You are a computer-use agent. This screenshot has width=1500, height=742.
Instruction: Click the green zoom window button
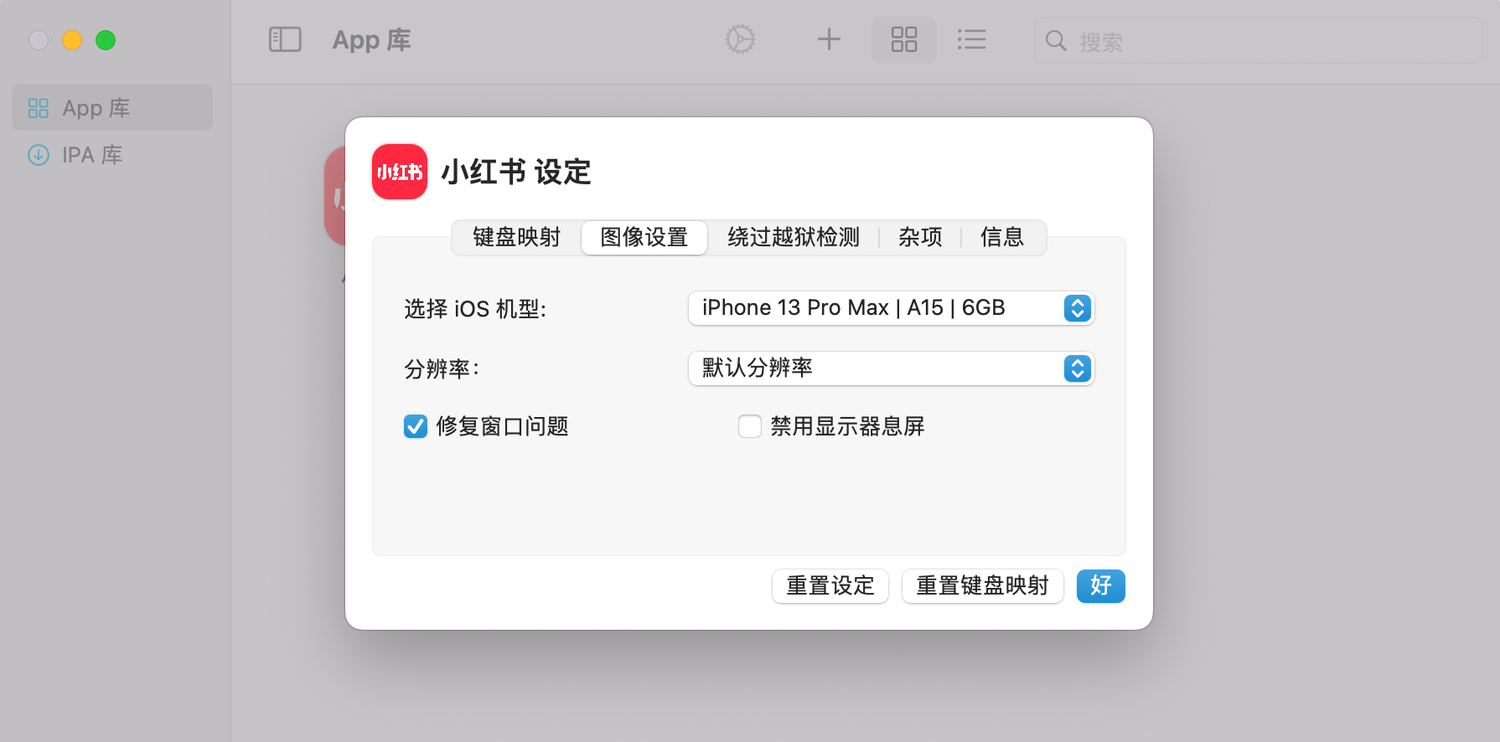105,41
